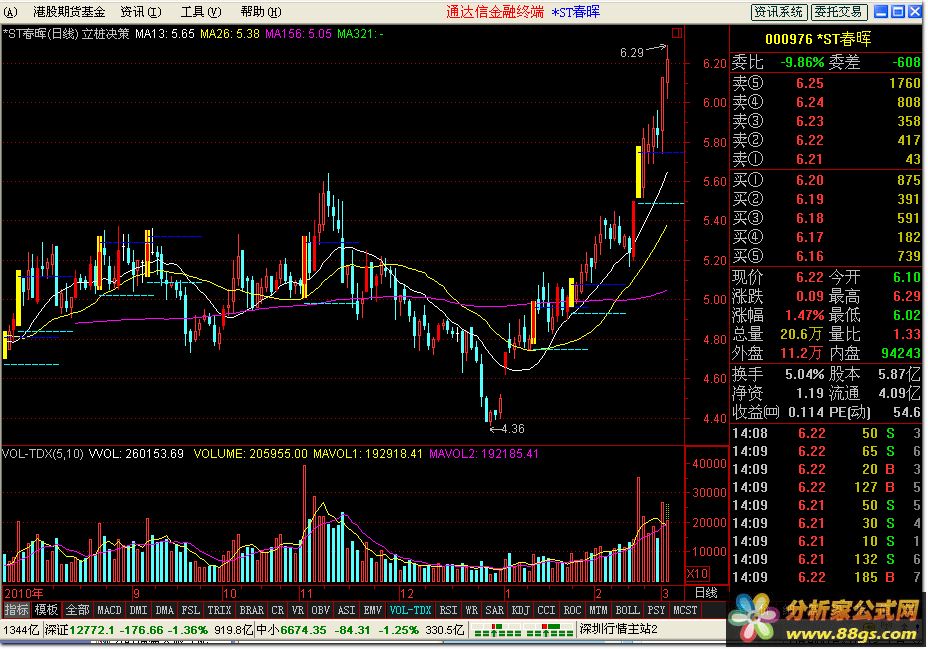This screenshot has width=928, height=649.
Task: Switch indicator to CCI
Action: 546,610
